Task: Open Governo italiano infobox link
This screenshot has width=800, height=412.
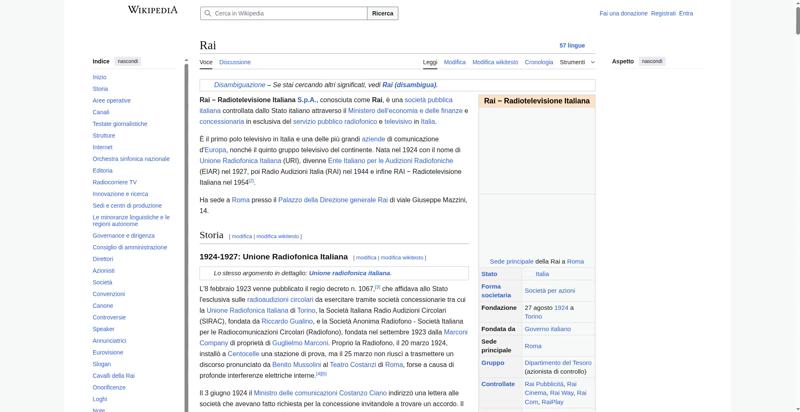Action: tap(547, 329)
